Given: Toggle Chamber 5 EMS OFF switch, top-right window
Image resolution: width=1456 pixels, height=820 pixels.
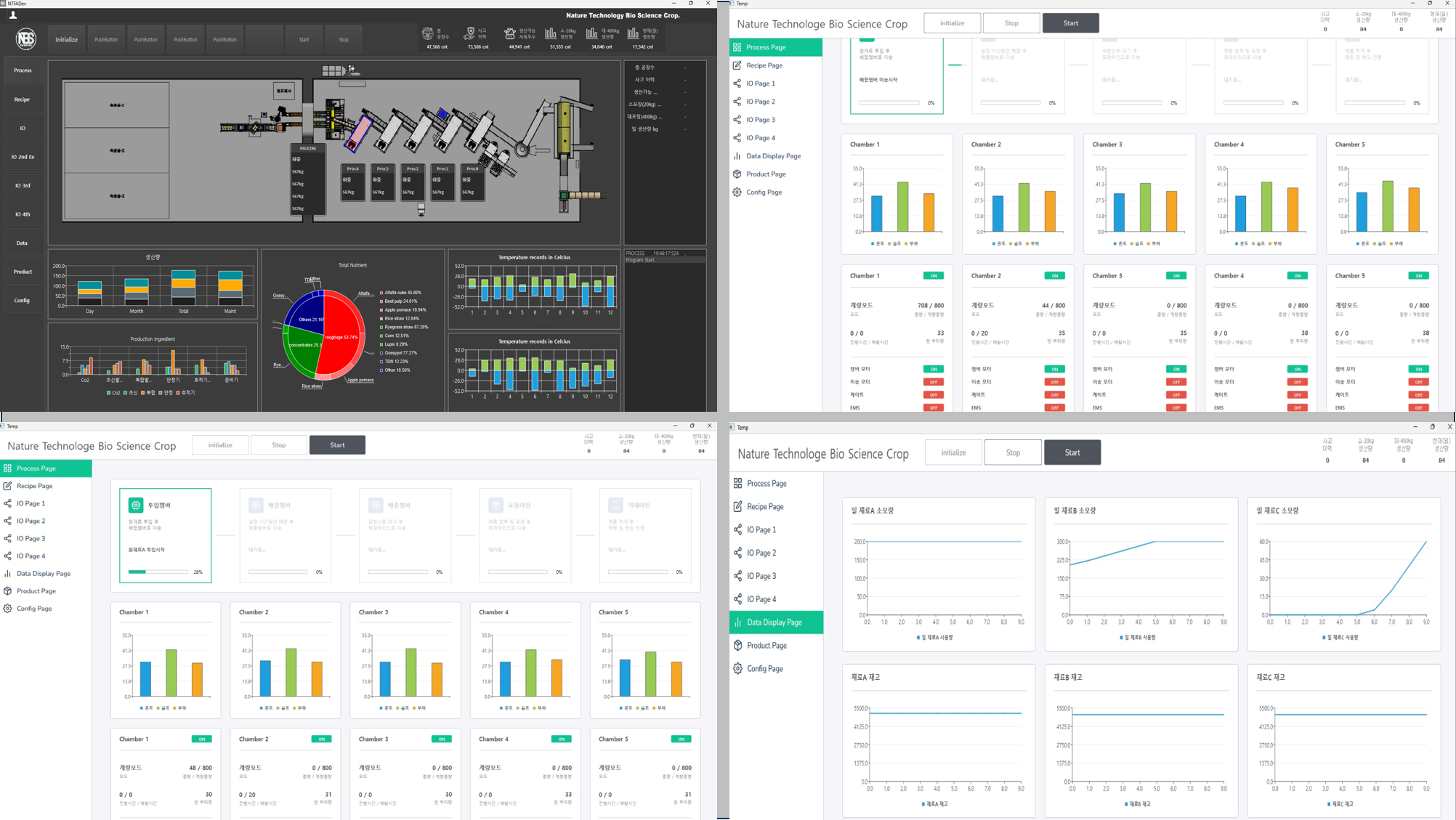Looking at the screenshot, I should coord(1419,408).
